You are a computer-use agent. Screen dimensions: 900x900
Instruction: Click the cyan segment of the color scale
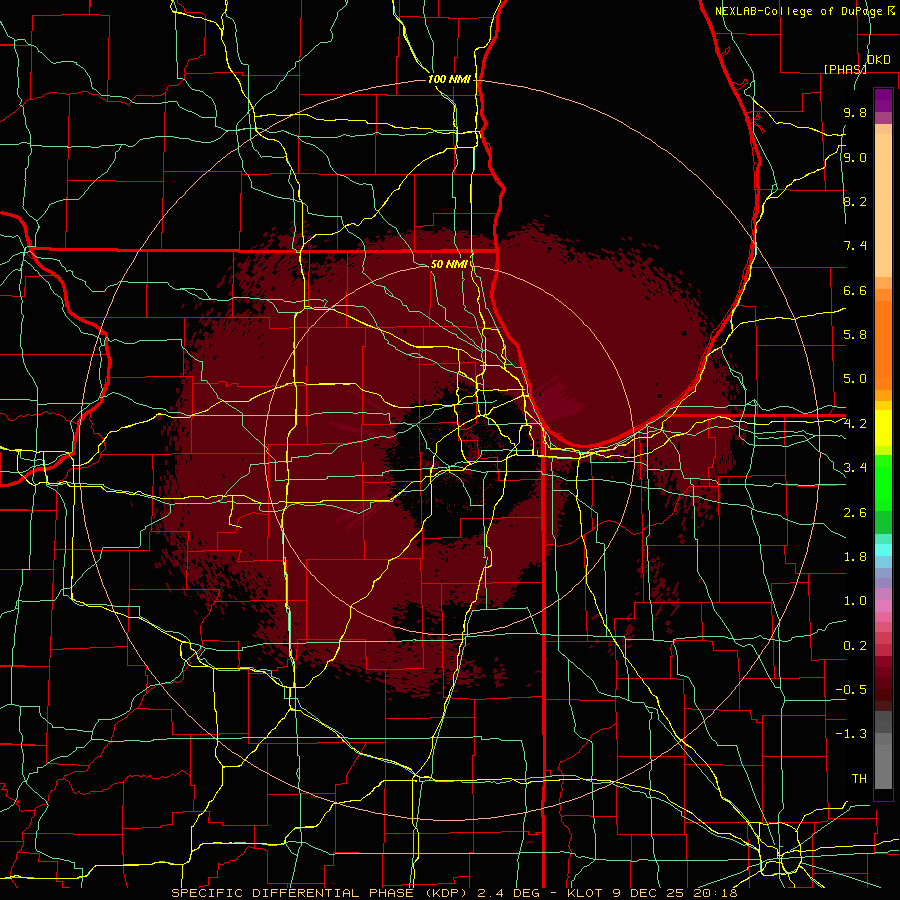pos(883,550)
